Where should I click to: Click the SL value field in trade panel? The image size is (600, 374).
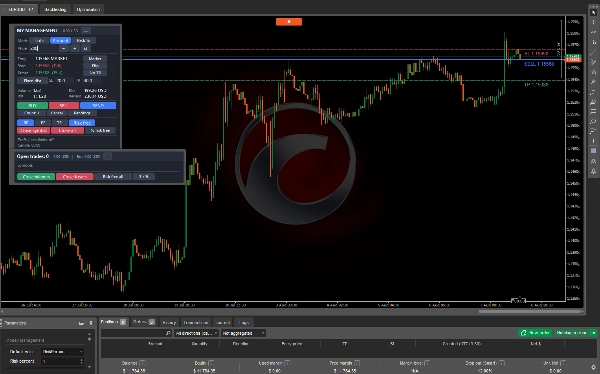tap(65, 81)
